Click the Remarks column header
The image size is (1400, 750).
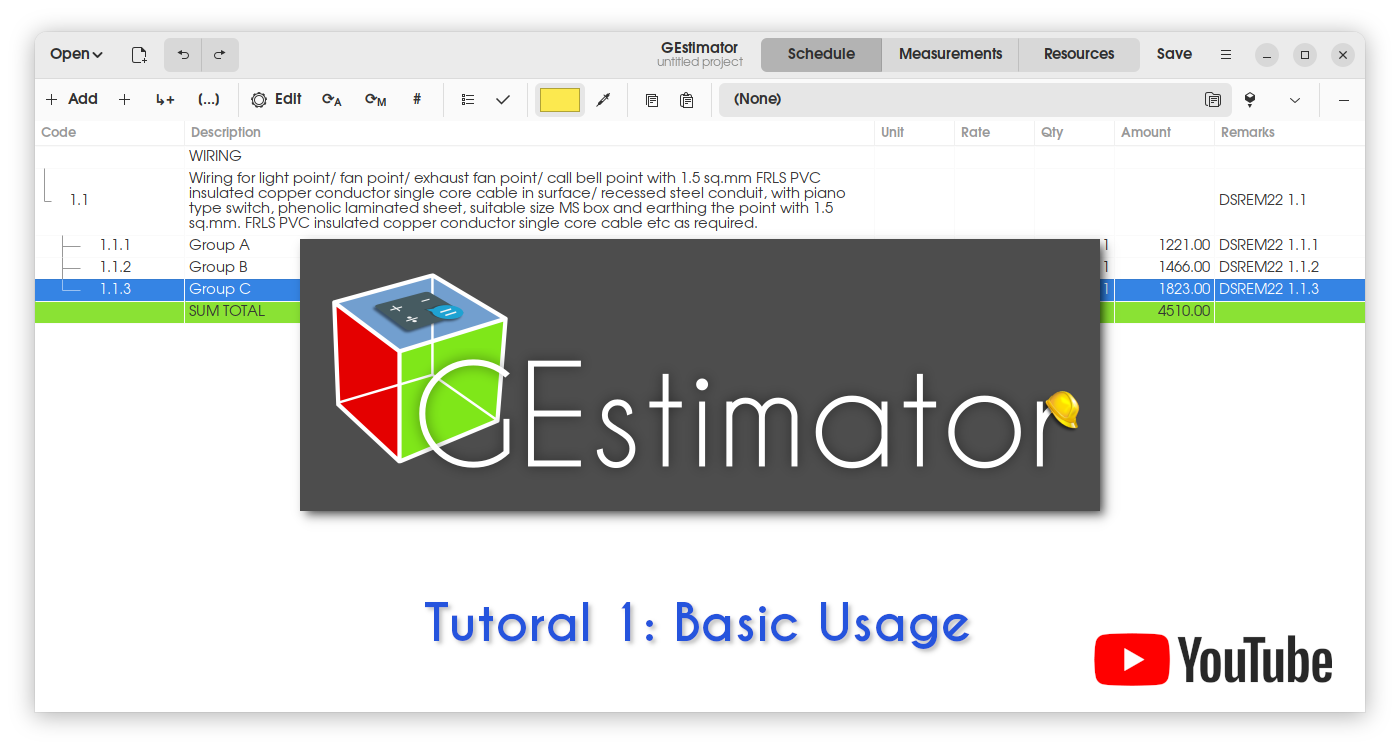point(1290,132)
